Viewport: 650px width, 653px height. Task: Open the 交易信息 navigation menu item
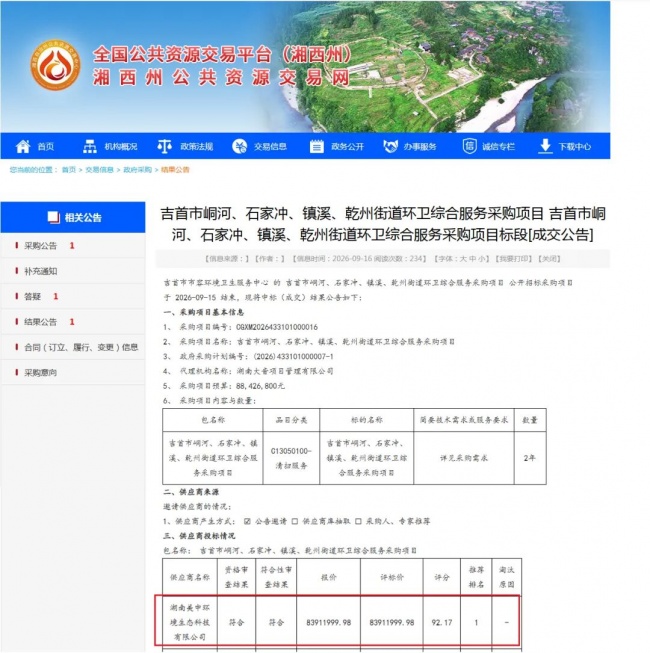coord(270,147)
